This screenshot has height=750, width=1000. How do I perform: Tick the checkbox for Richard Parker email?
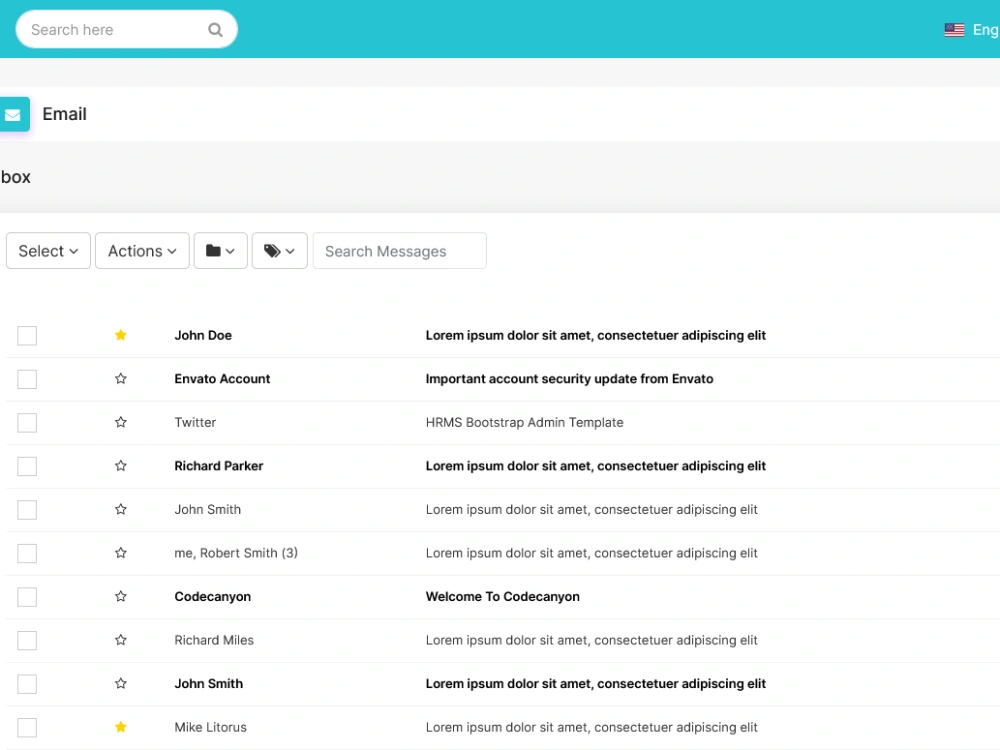(x=27, y=466)
